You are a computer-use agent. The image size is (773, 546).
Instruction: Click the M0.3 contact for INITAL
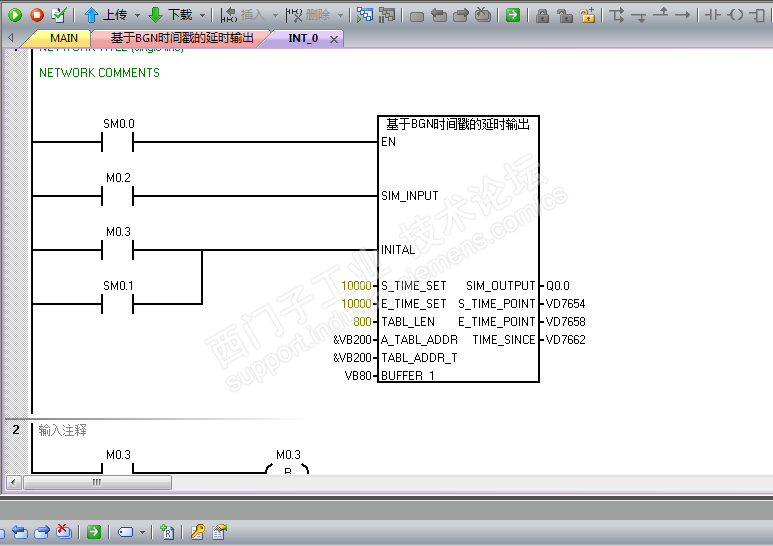pos(118,250)
